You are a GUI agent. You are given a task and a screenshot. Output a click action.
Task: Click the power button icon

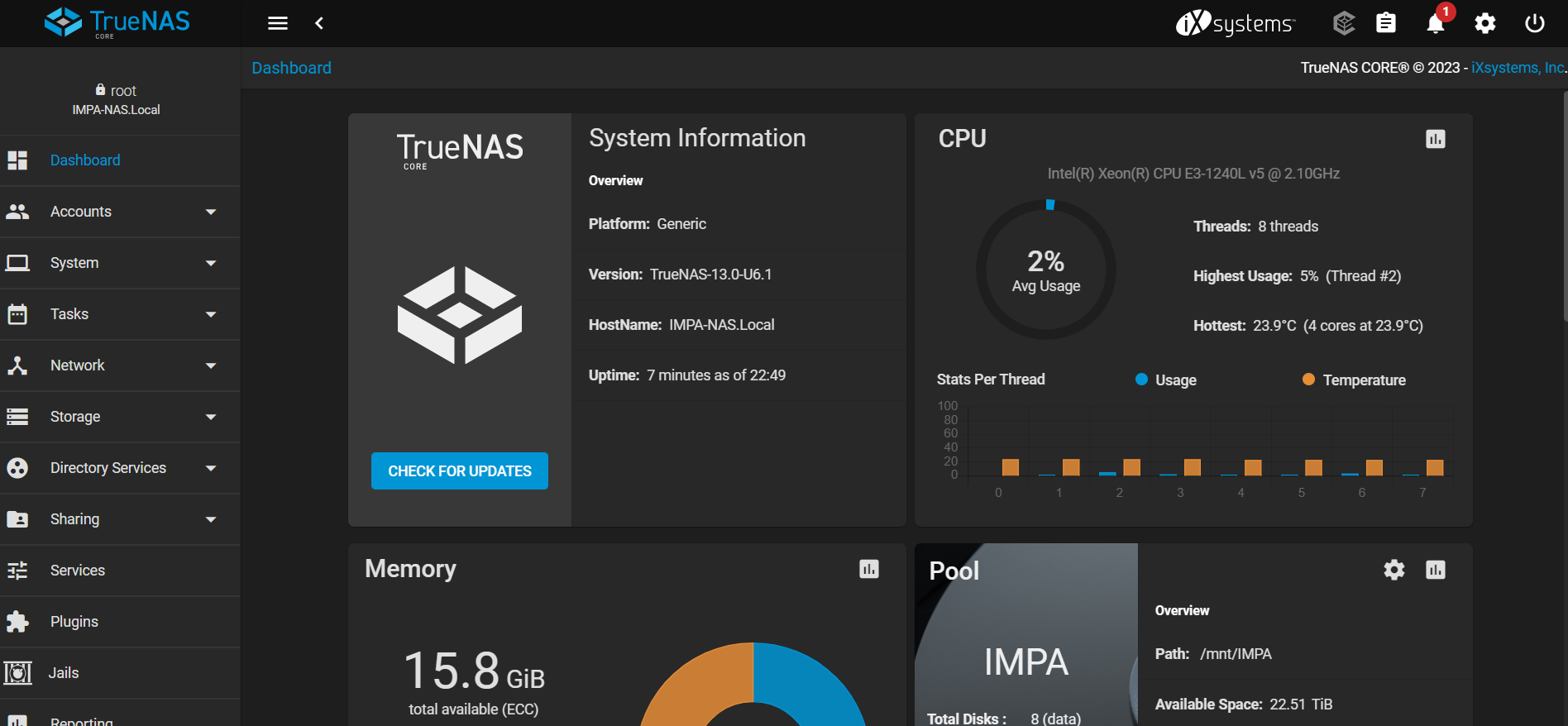tap(1535, 23)
